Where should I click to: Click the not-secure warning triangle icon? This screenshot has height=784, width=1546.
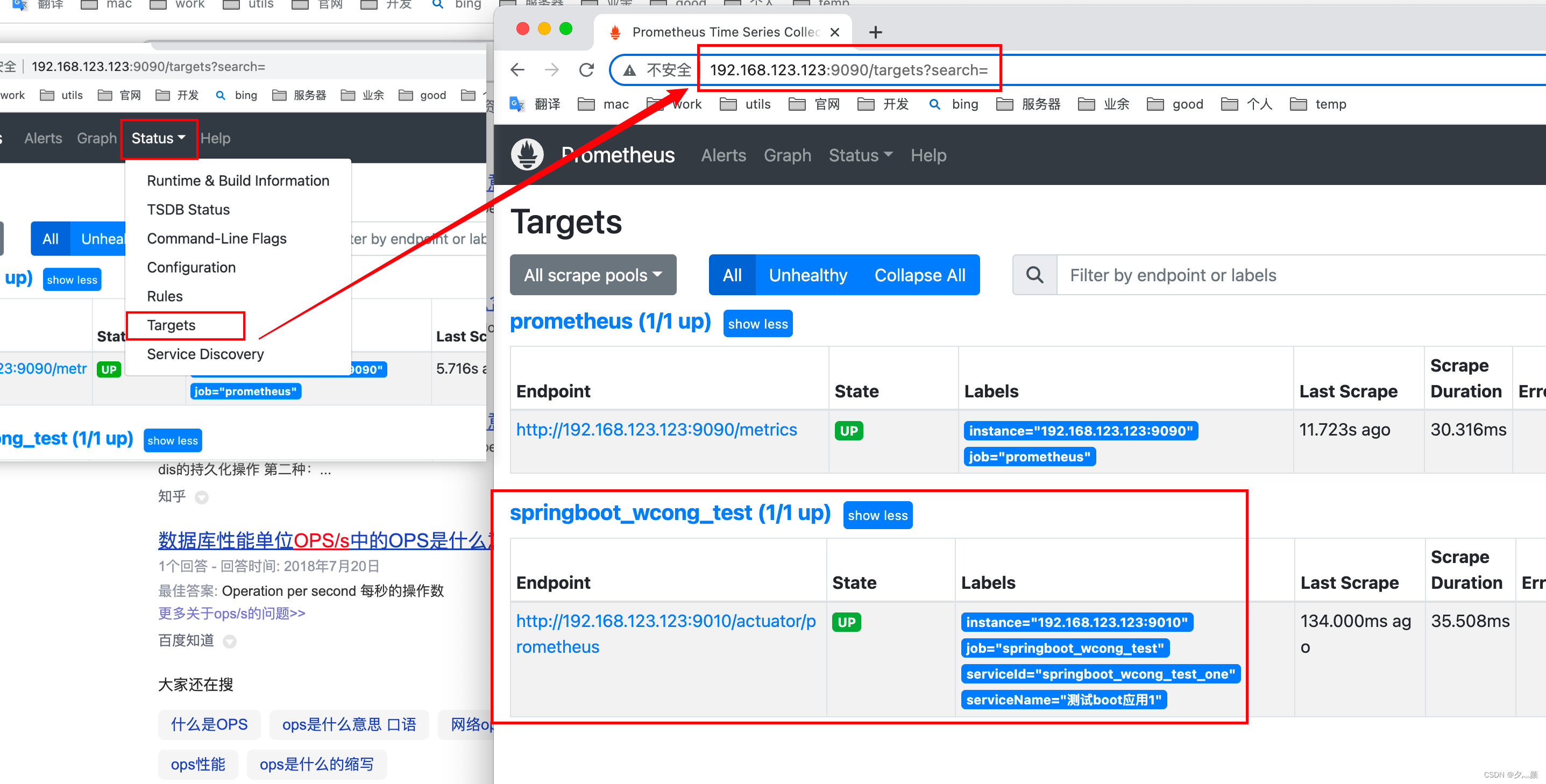(629, 71)
